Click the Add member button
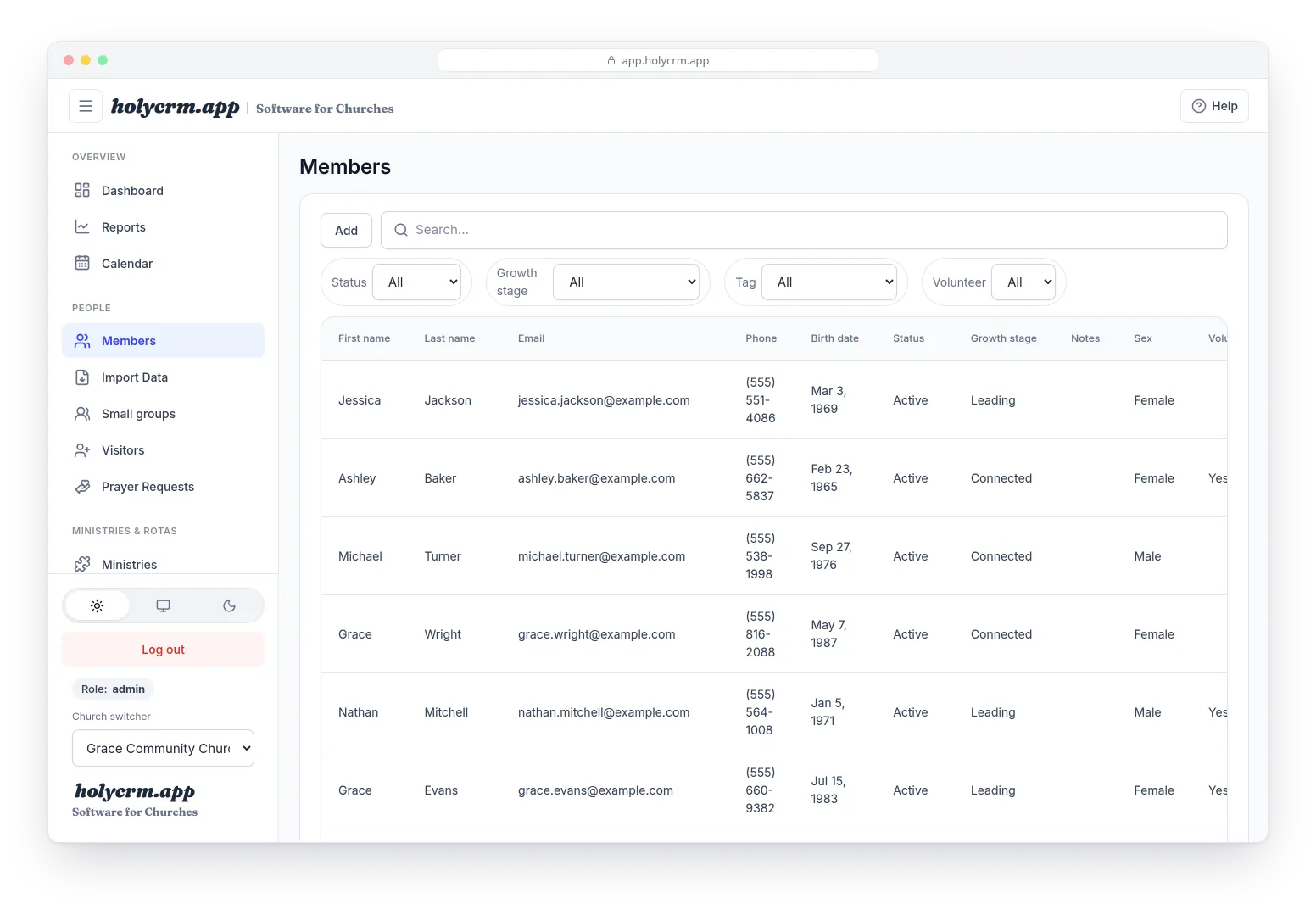1316x904 pixels. coord(346,230)
